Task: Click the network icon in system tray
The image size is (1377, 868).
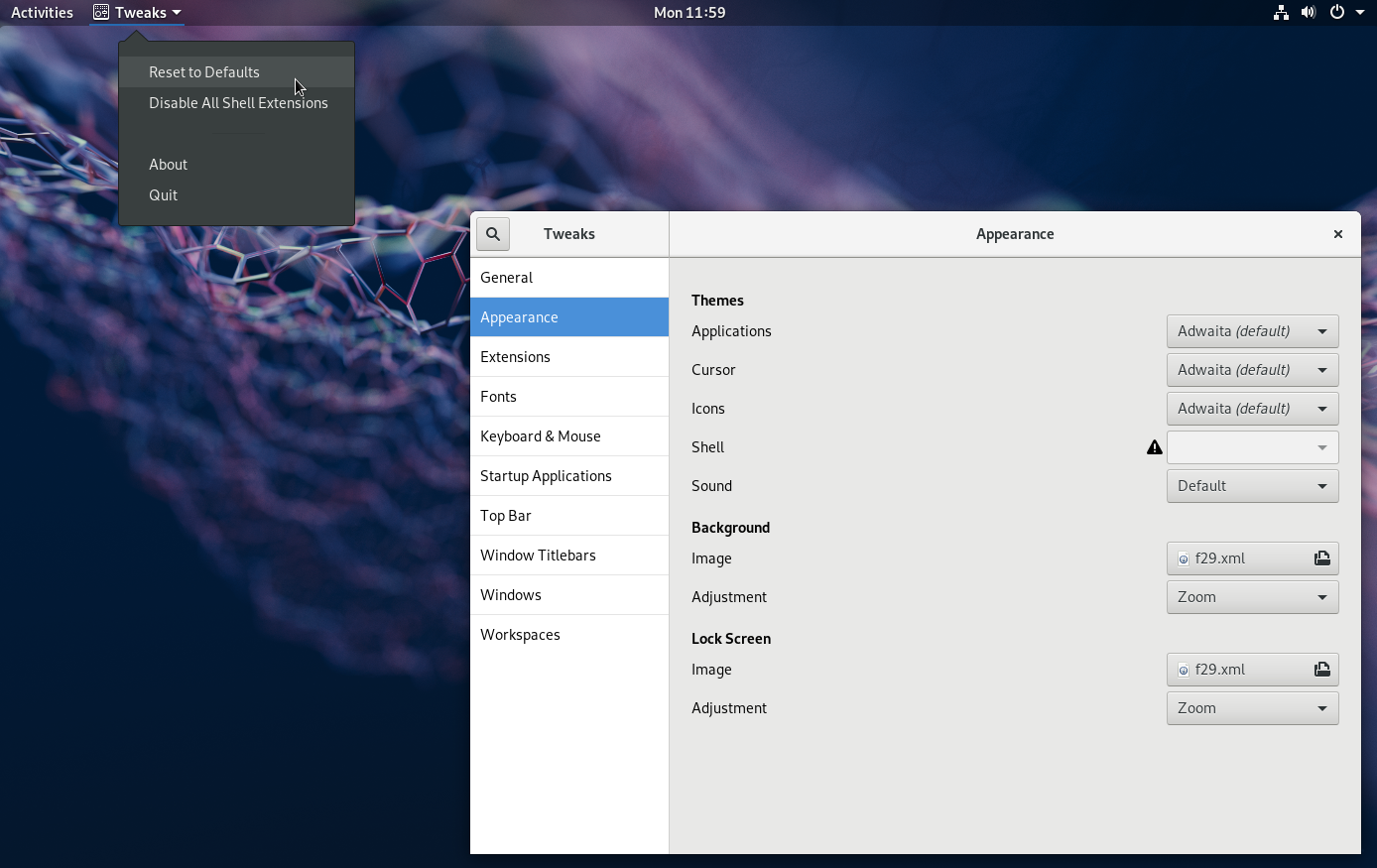Action: tap(1280, 13)
